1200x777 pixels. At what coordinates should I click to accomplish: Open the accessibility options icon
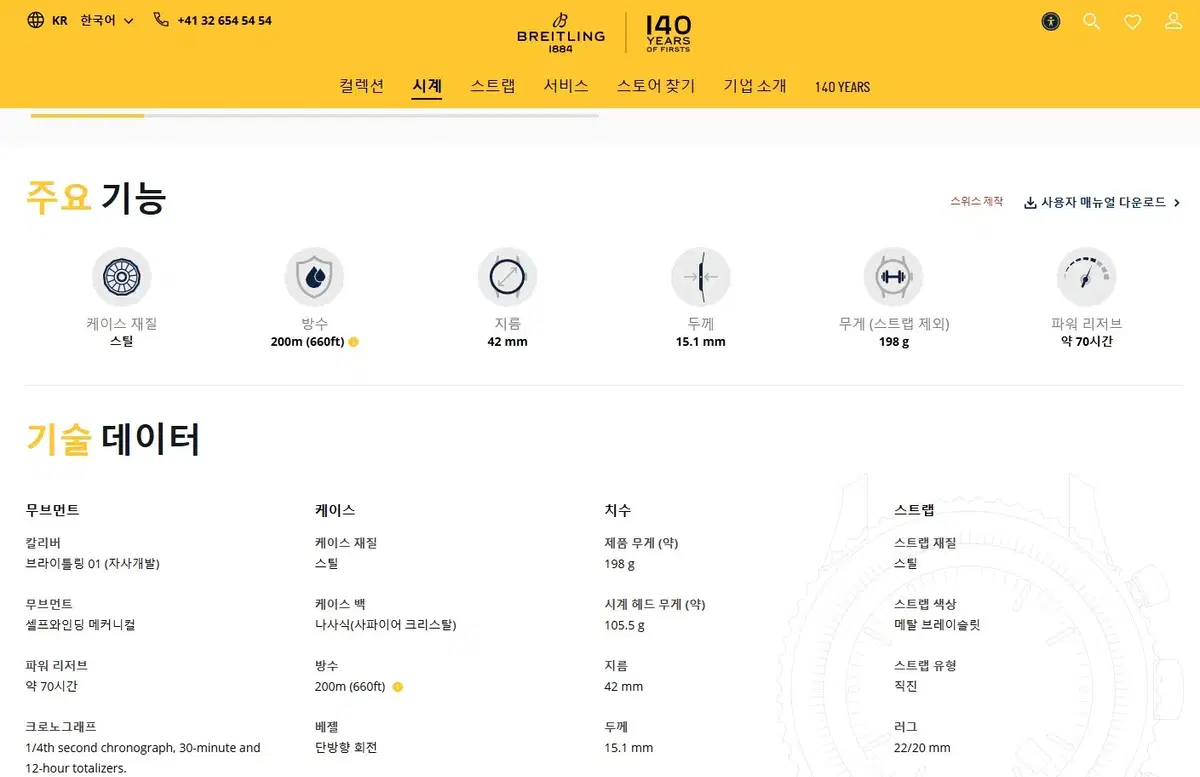[x=1050, y=21]
